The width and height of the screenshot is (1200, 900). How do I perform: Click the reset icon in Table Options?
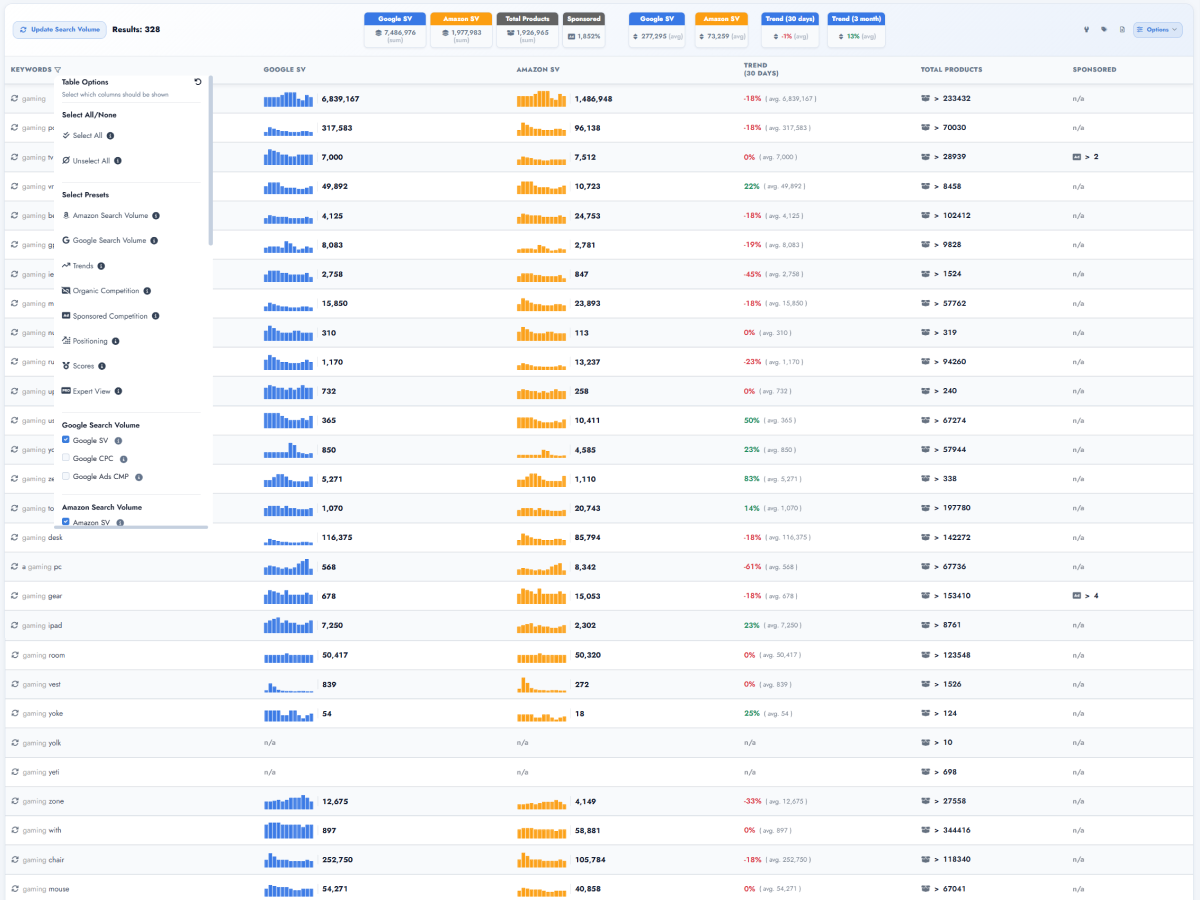click(x=198, y=82)
